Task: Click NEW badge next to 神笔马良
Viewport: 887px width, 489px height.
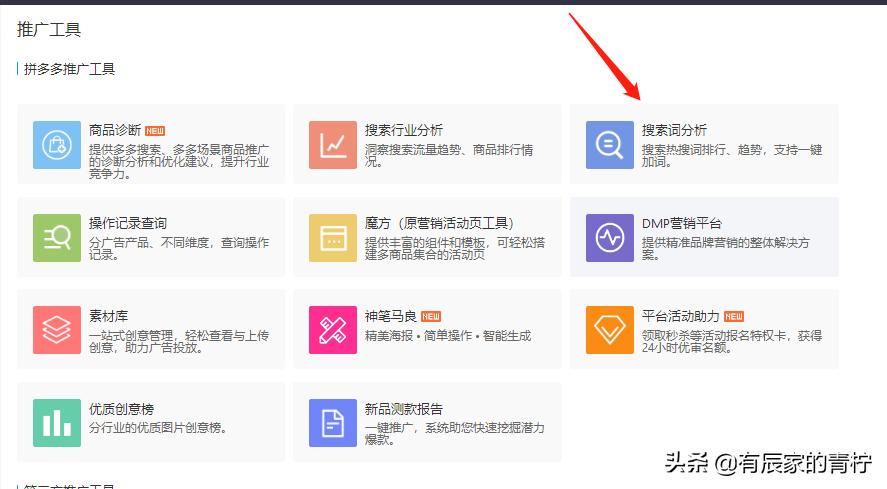Action: 431,316
